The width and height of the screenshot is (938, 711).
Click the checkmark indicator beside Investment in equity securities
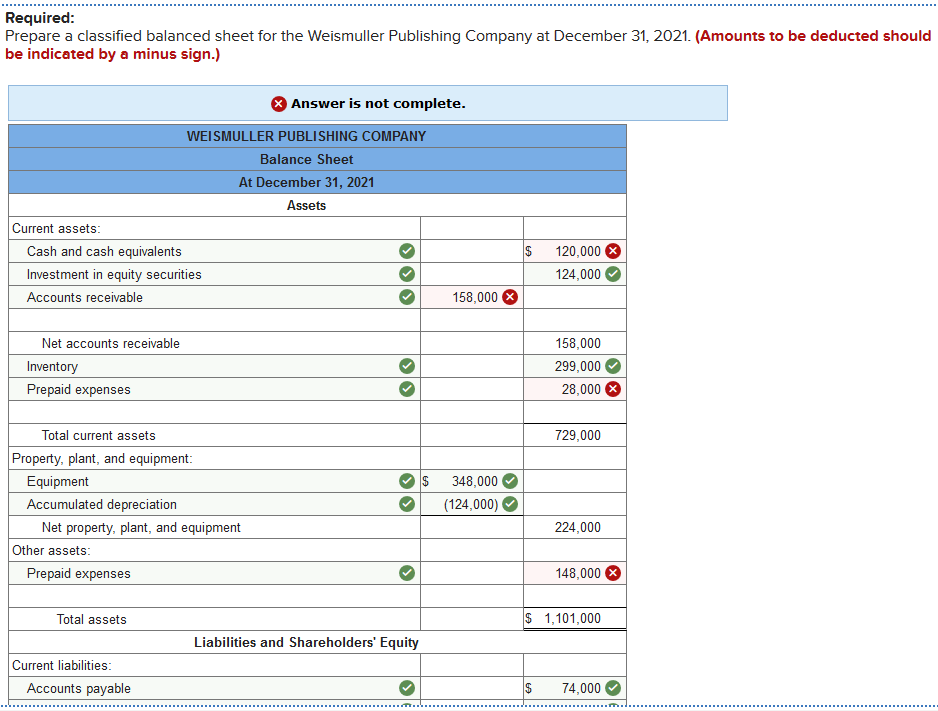pos(406,274)
